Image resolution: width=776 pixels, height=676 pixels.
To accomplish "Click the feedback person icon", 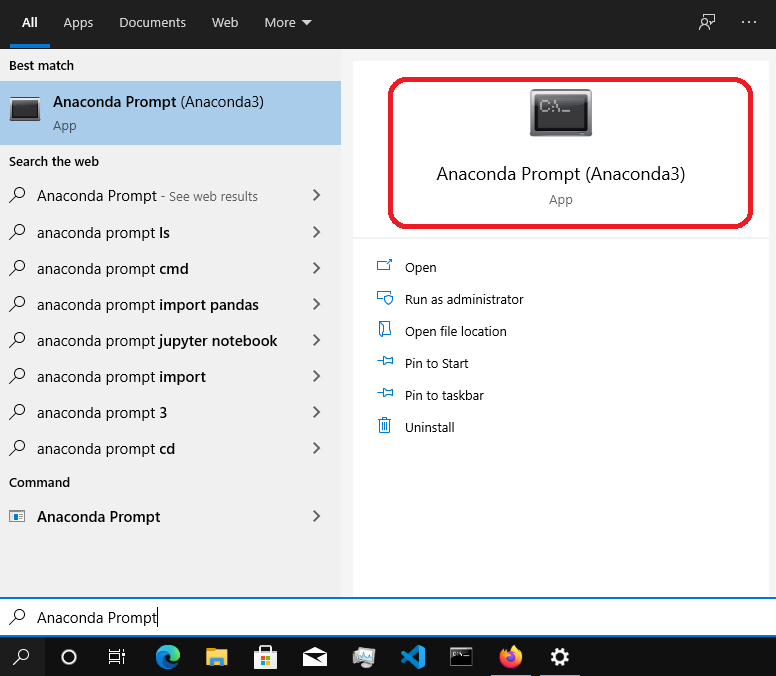I will [x=707, y=22].
